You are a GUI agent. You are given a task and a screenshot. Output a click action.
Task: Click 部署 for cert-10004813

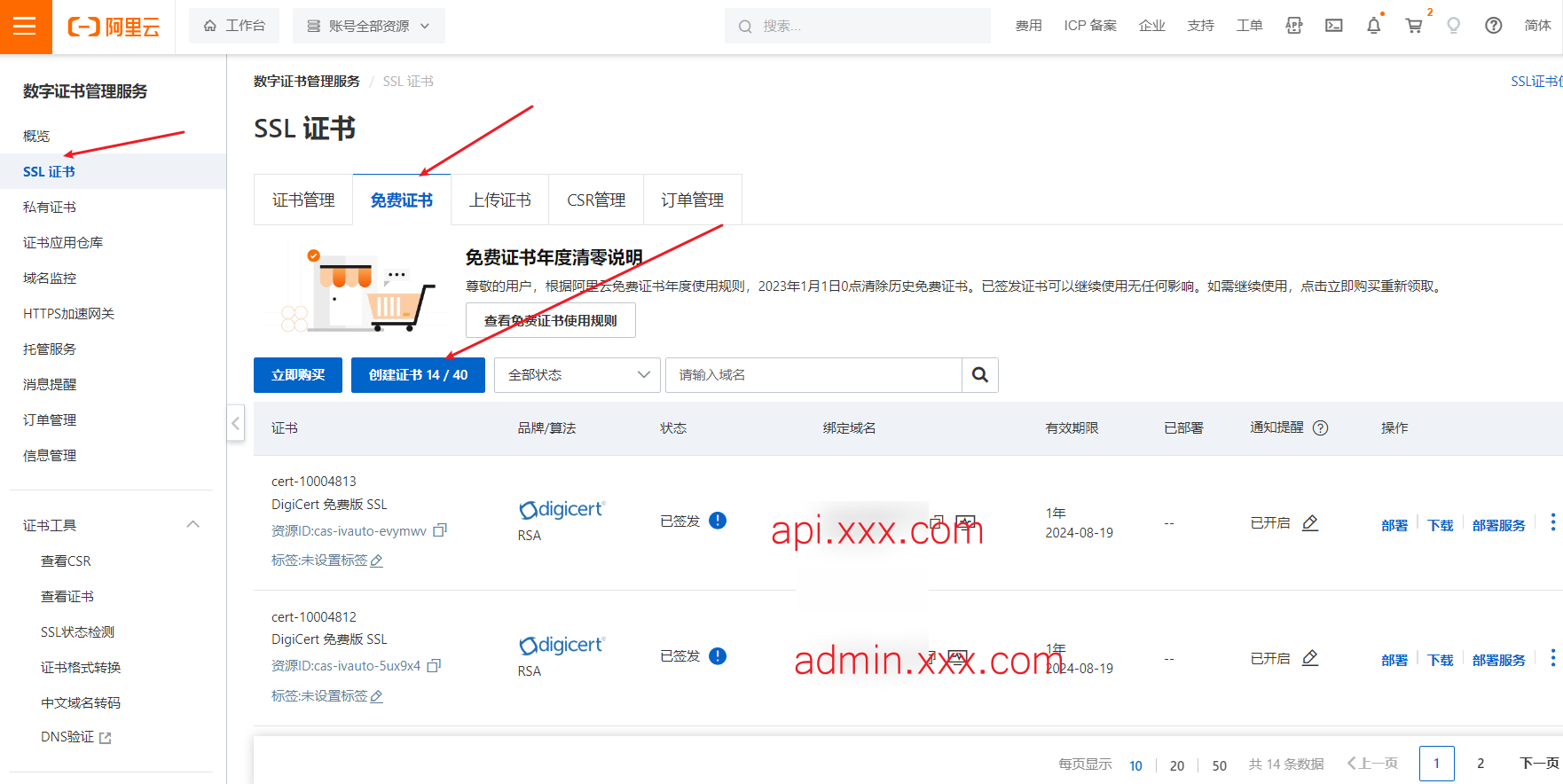click(x=1394, y=525)
